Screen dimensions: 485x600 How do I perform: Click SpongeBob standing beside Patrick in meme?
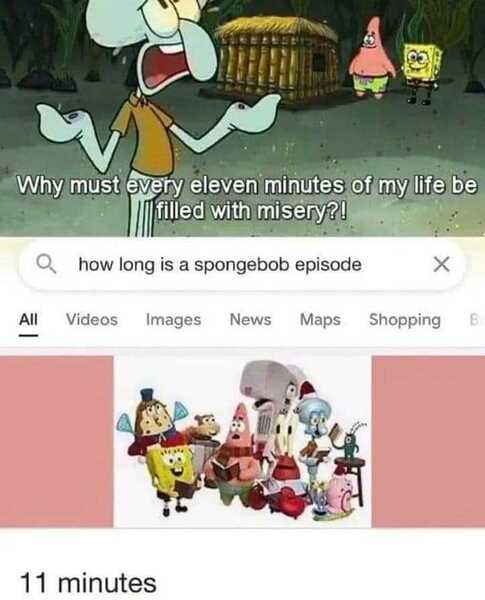coord(421,73)
